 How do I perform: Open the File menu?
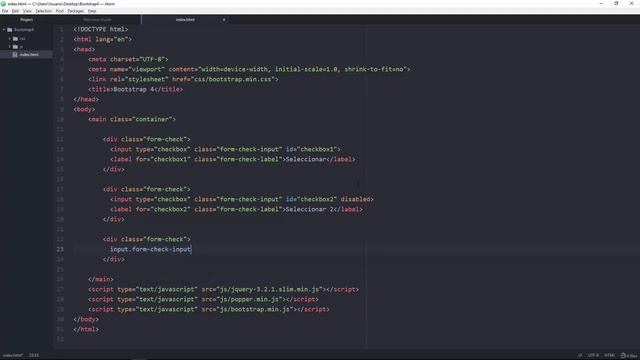pyautogui.click(x=5, y=11)
